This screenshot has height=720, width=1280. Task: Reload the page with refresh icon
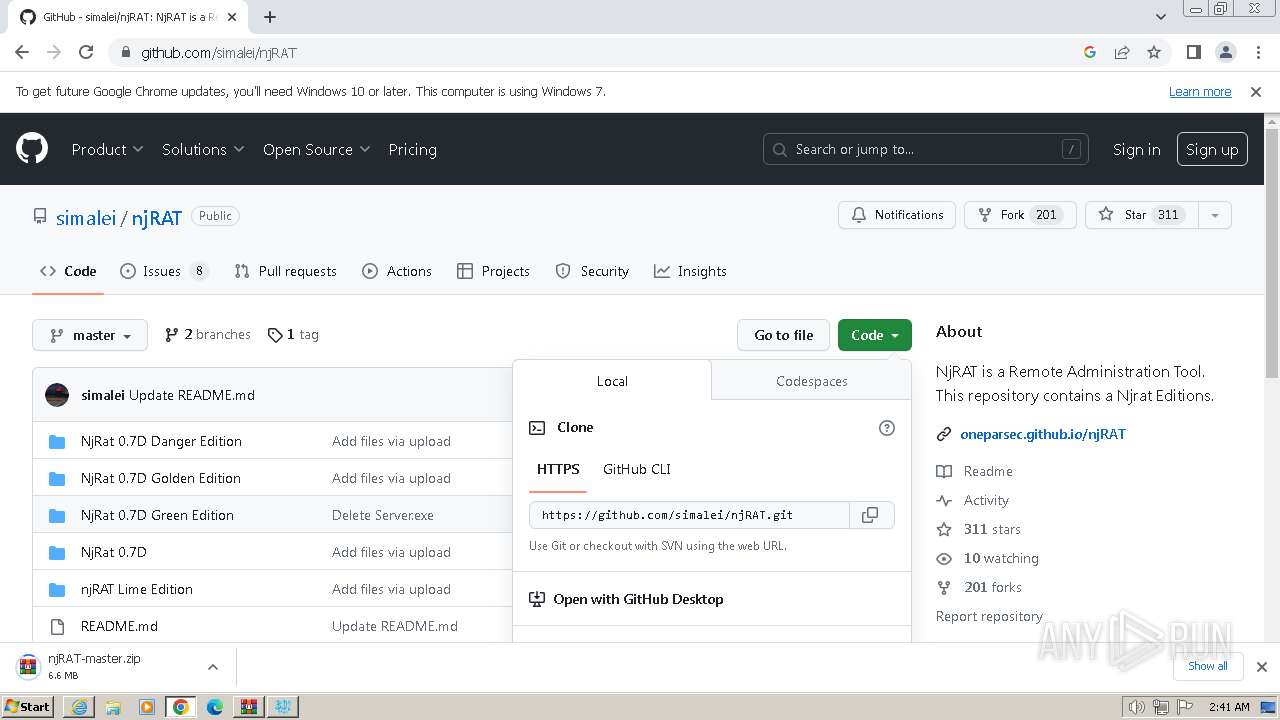point(86,52)
